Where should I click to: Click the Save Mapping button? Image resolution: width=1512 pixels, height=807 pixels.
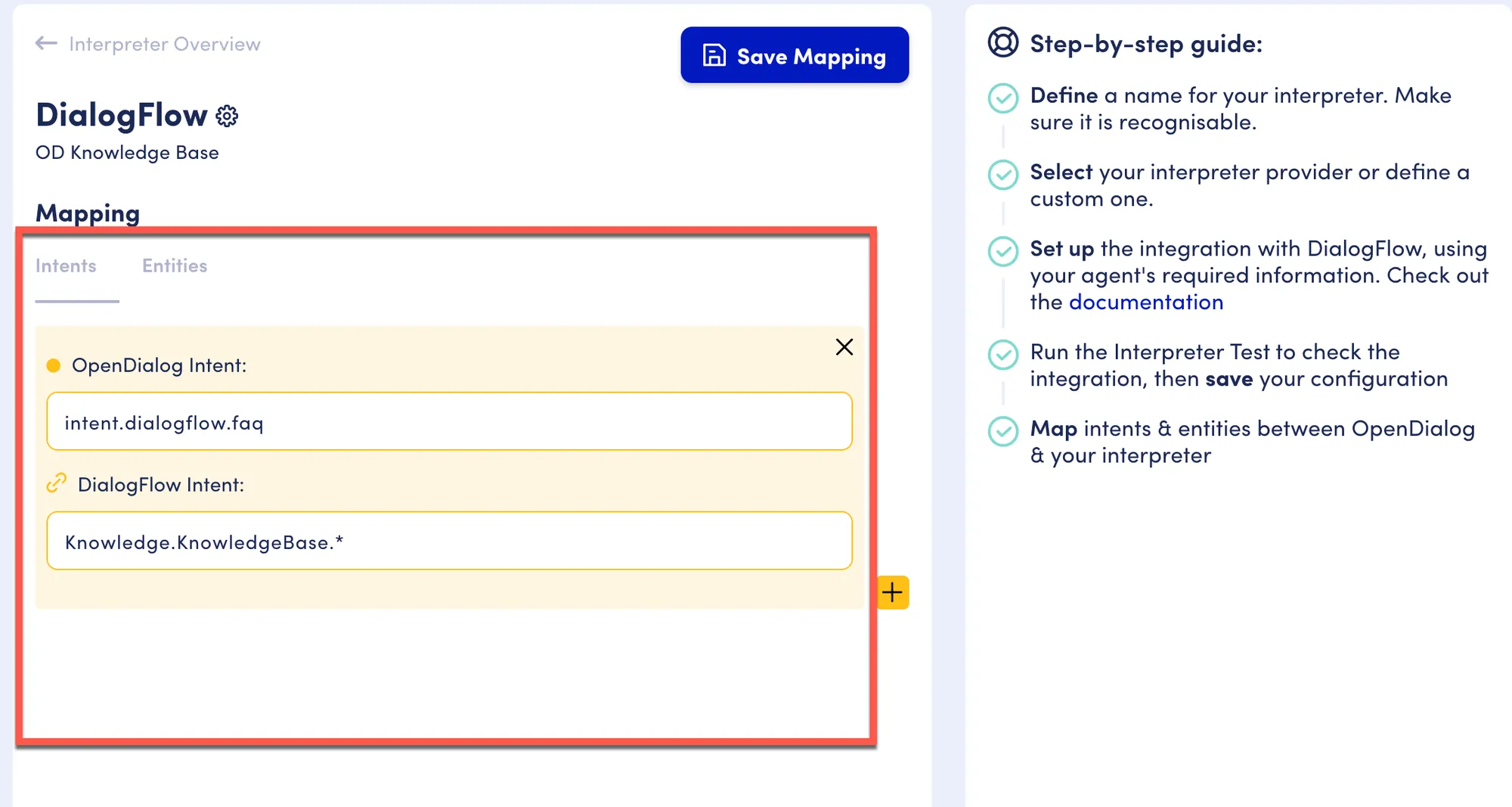(795, 55)
